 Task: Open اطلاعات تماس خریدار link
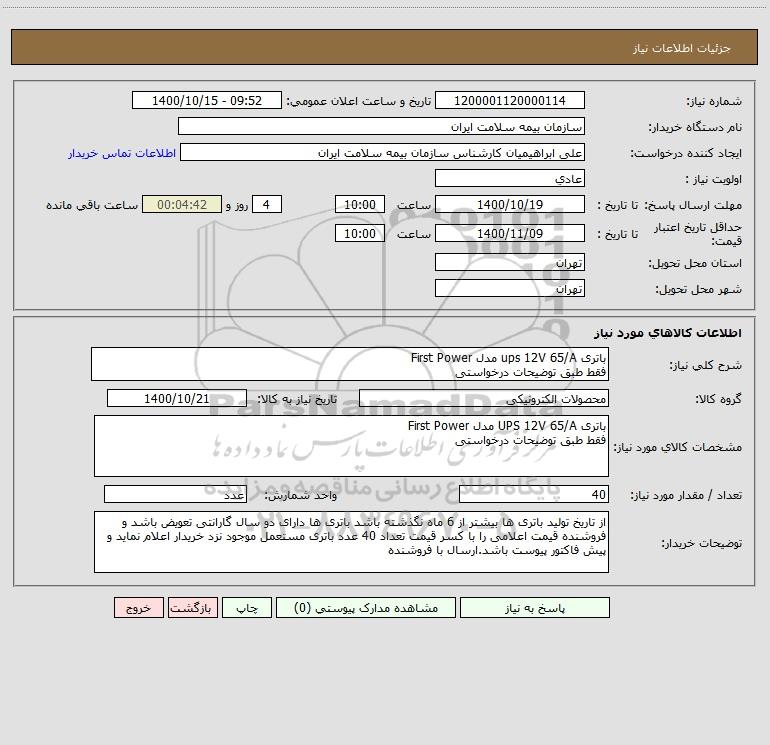(x=122, y=153)
